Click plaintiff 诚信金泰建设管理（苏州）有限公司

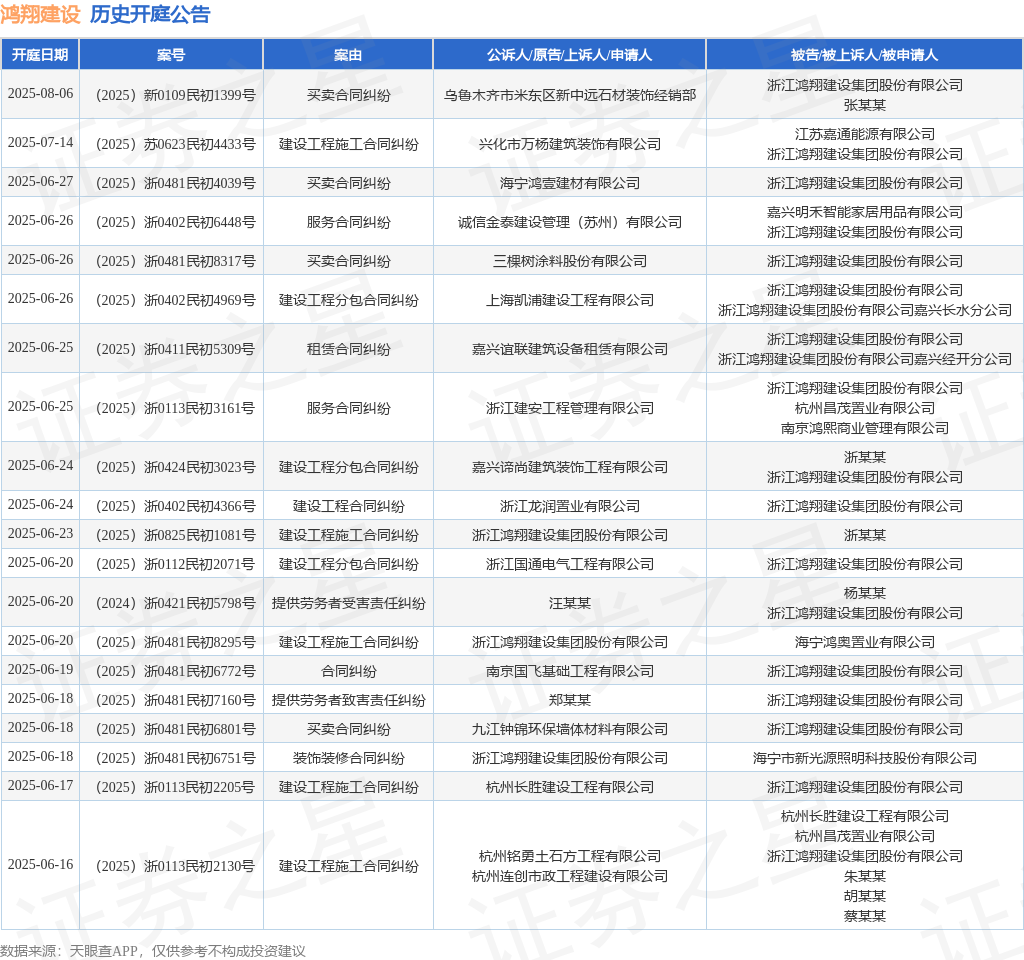coord(569,222)
